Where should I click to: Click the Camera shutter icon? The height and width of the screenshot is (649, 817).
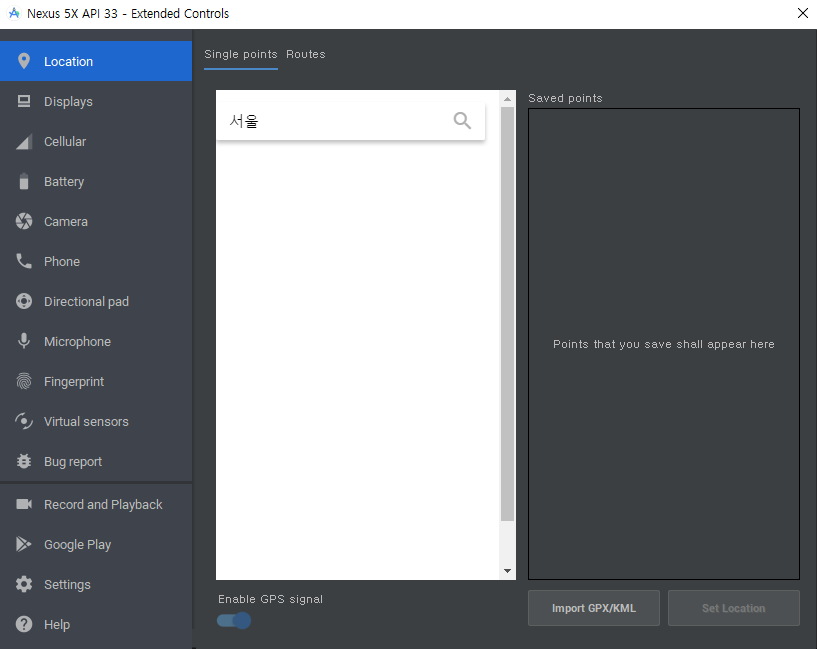pos(23,221)
